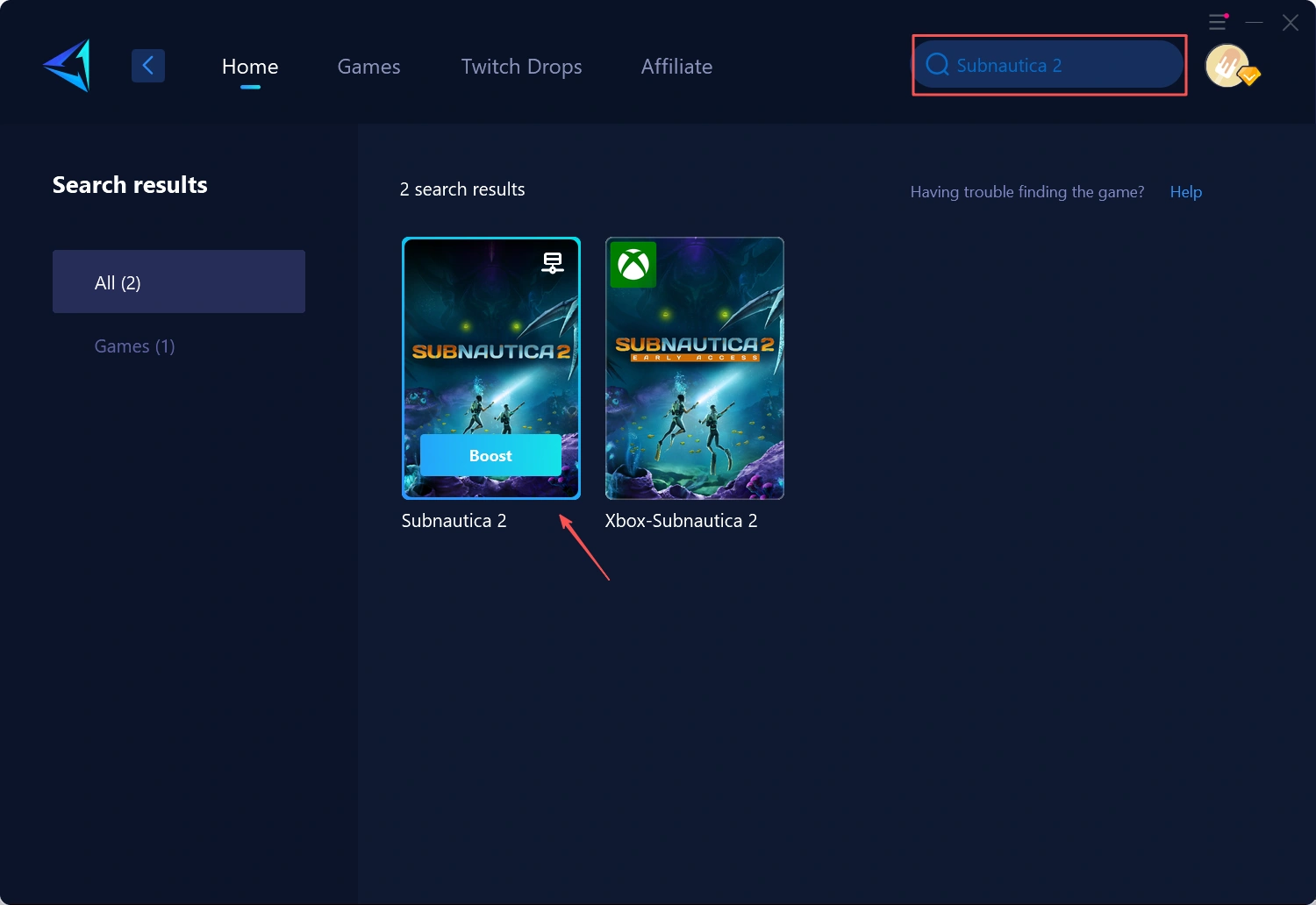Viewport: 1316px width, 905px height.
Task: Select the All (2) filter
Action: click(x=179, y=281)
